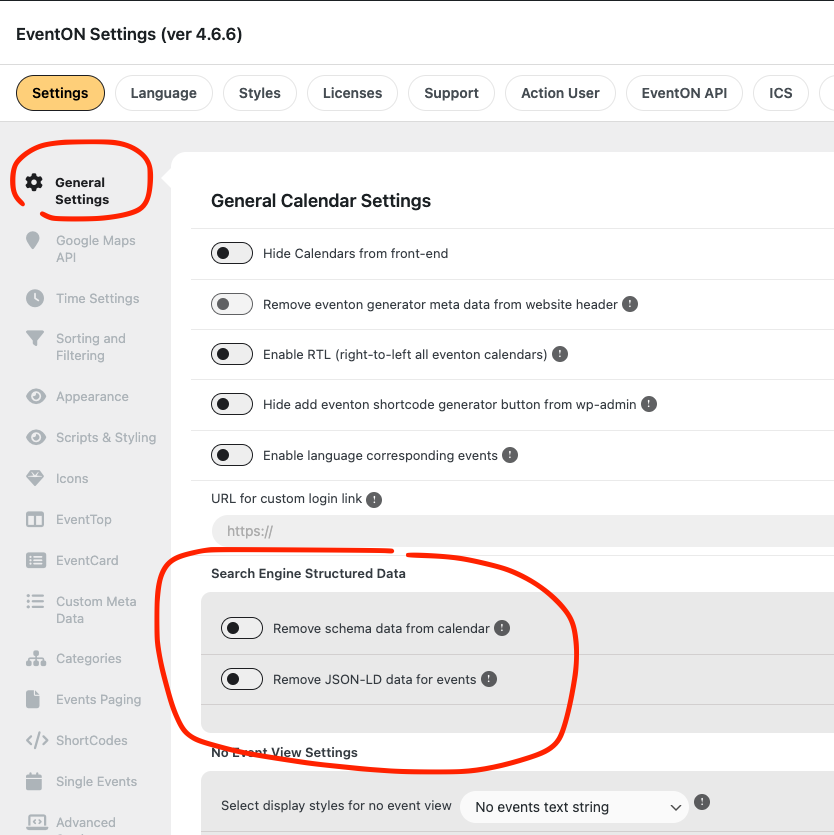834x835 pixels.
Task: Click the General Settings gear icon
Action: [34, 183]
